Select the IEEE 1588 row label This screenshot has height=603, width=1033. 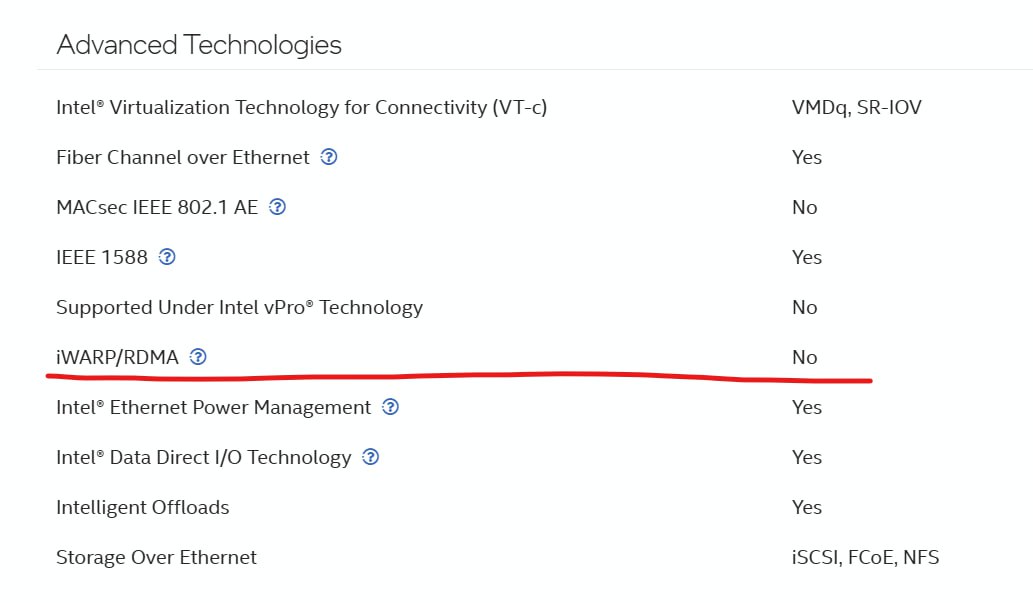pyautogui.click(x=102, y=257)
